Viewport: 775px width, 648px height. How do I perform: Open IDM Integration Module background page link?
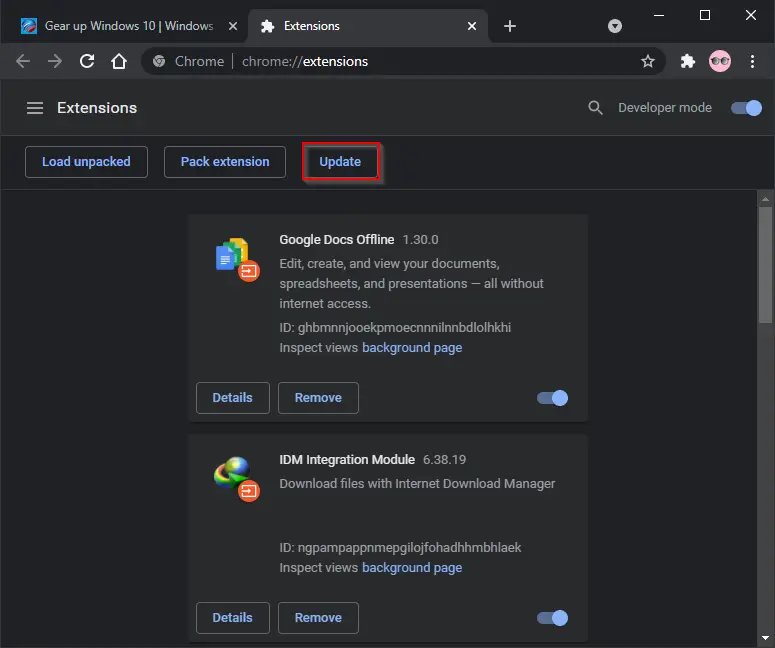tap(412, 567)
